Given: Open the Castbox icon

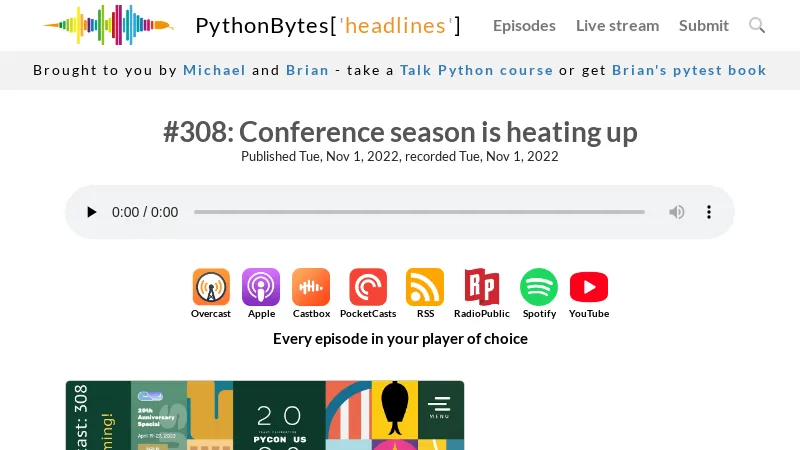Looking at the screenshot, I should point(311,287).
